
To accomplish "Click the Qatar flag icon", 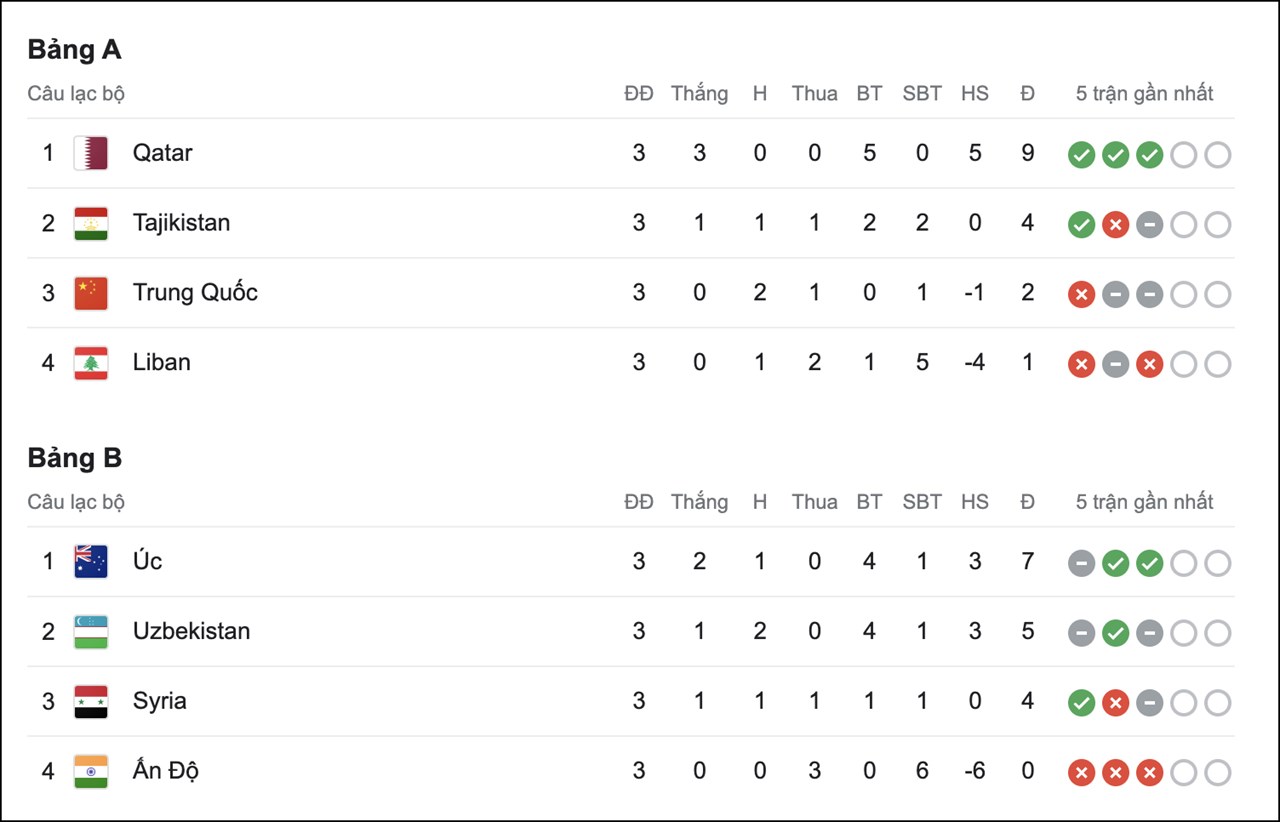I will click(x=91, y=153).
